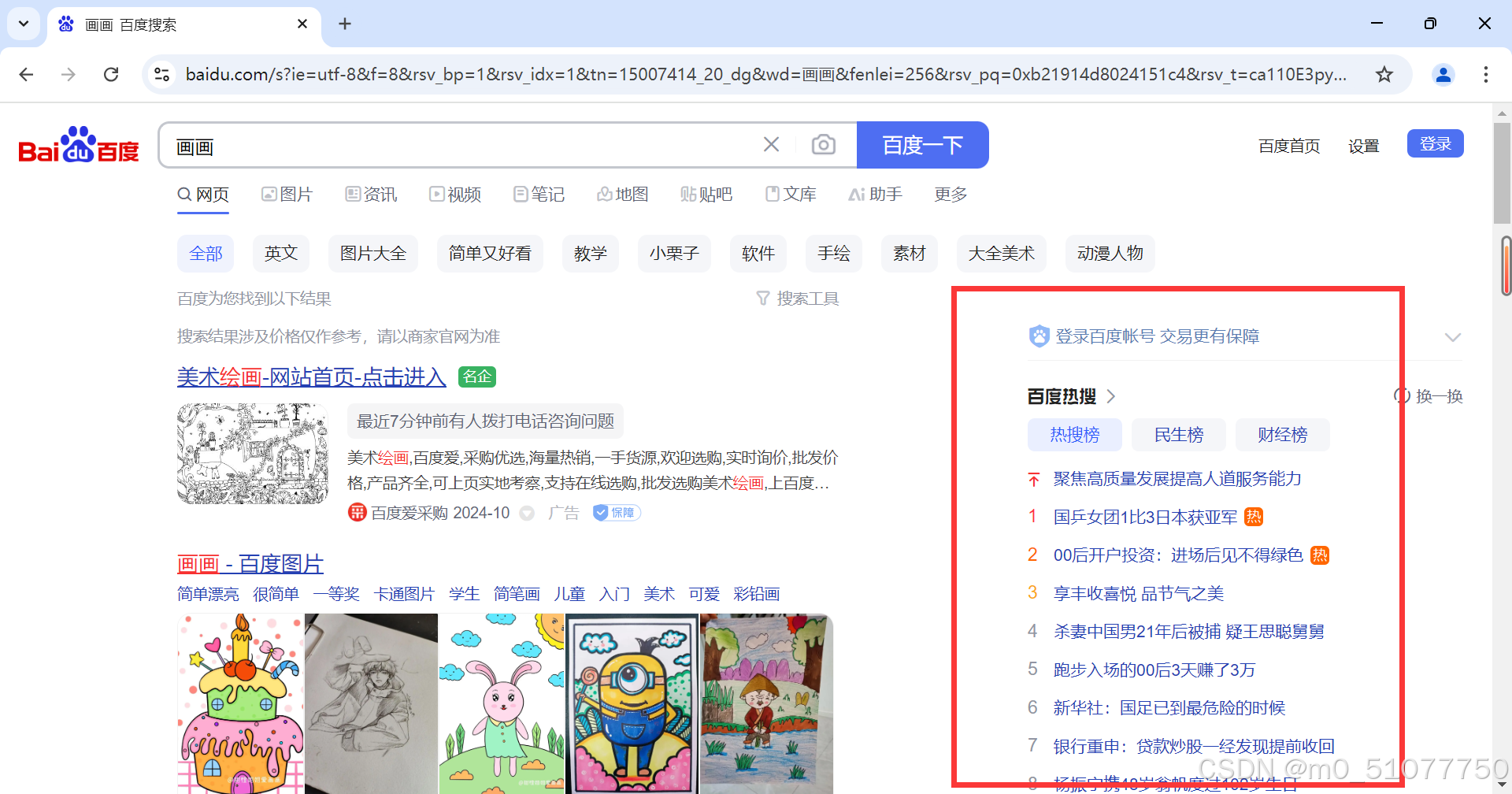Click the Baidu logo
1512x794 pixels.
[79, 145]
